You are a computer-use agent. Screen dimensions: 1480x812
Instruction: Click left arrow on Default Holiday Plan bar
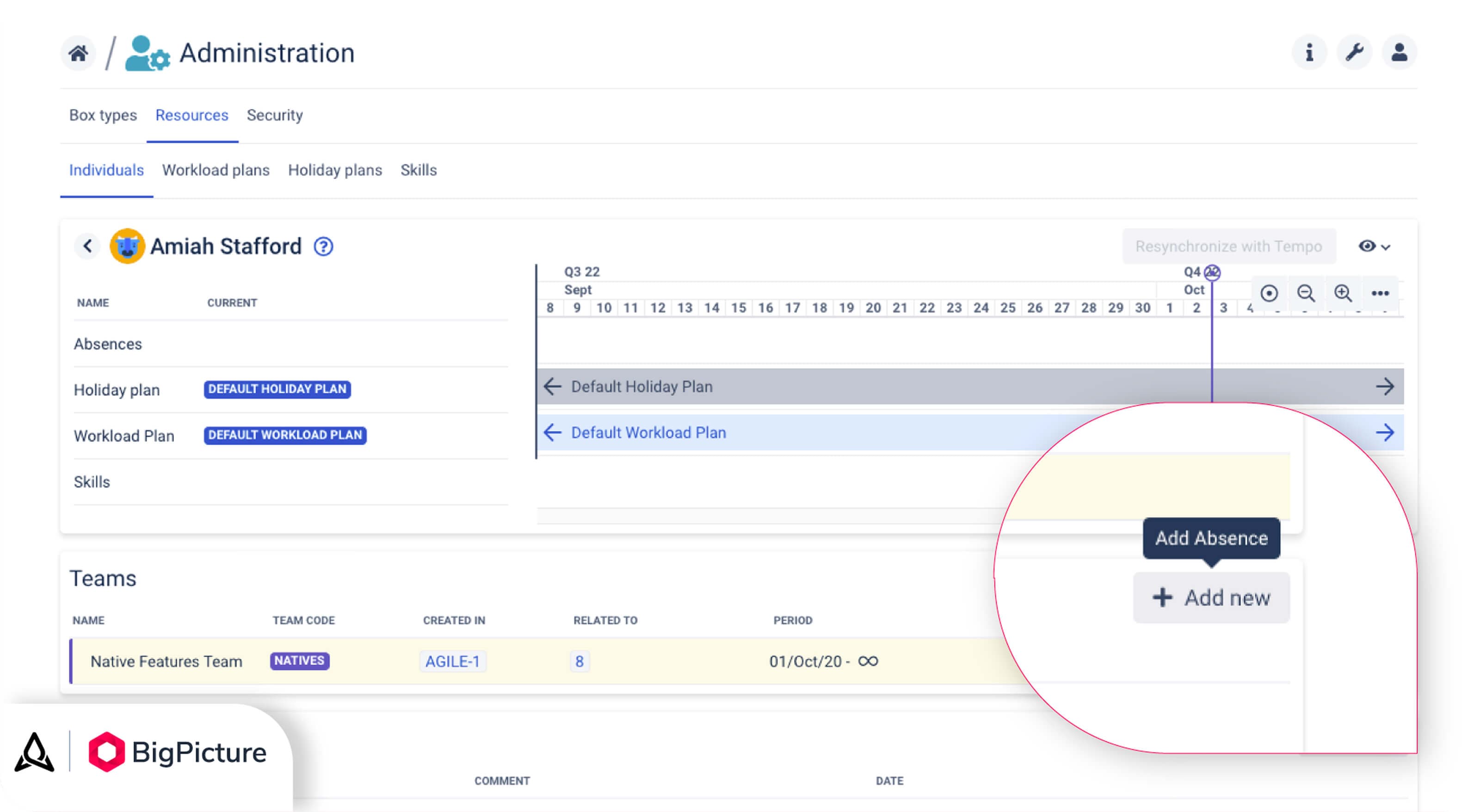click(x=552, y=387)
